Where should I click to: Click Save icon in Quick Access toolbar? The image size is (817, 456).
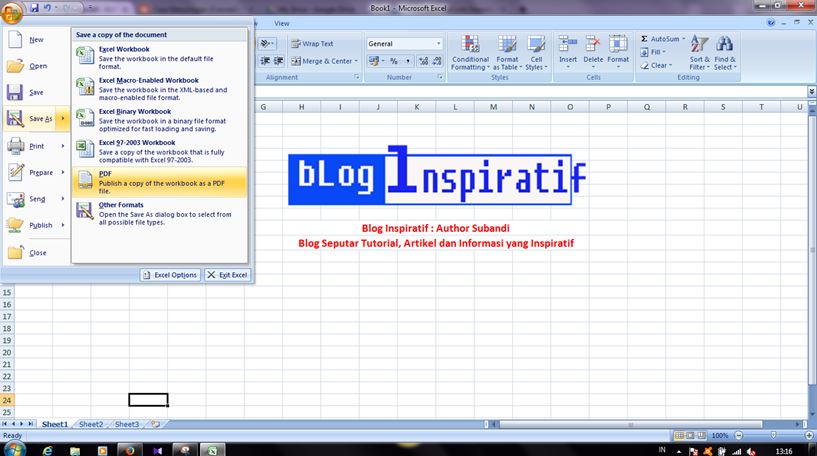[34, 8]
